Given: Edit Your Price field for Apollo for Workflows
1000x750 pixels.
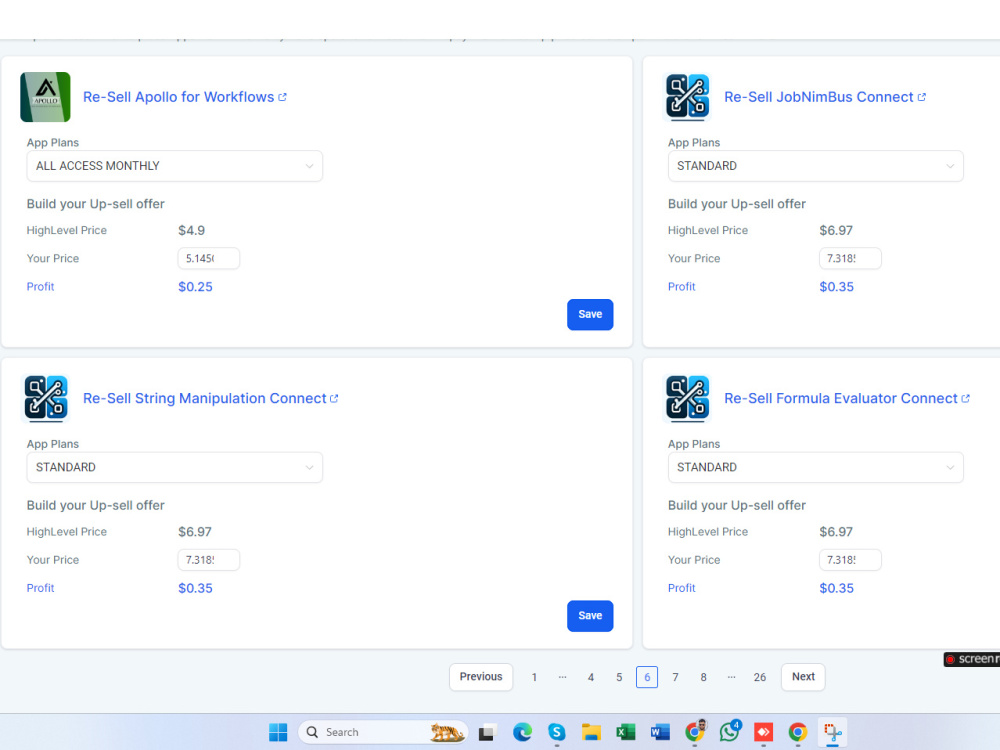Looking at the screenshot, I should point(209,258).
